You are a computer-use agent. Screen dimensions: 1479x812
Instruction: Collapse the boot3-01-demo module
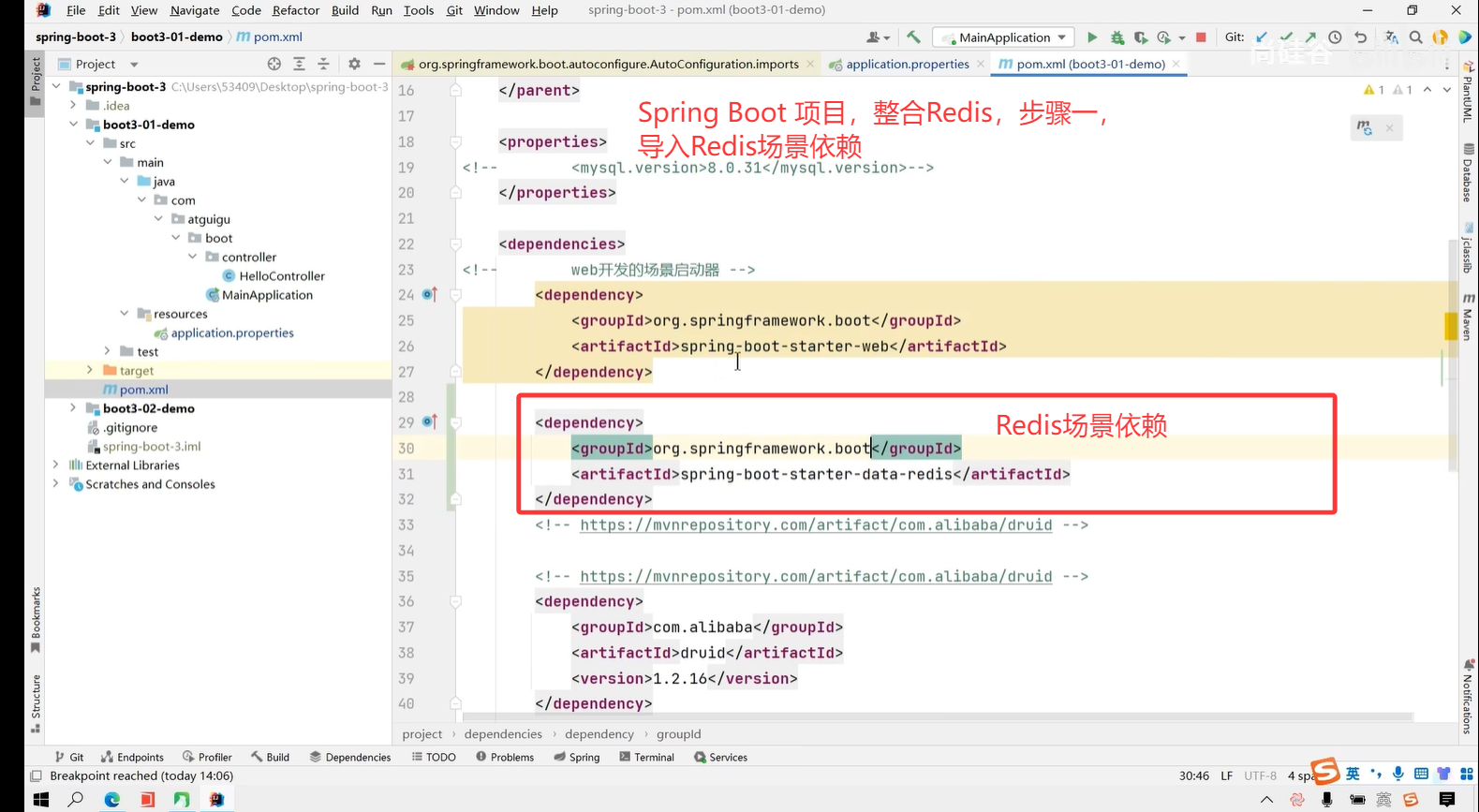click(74, 124)
